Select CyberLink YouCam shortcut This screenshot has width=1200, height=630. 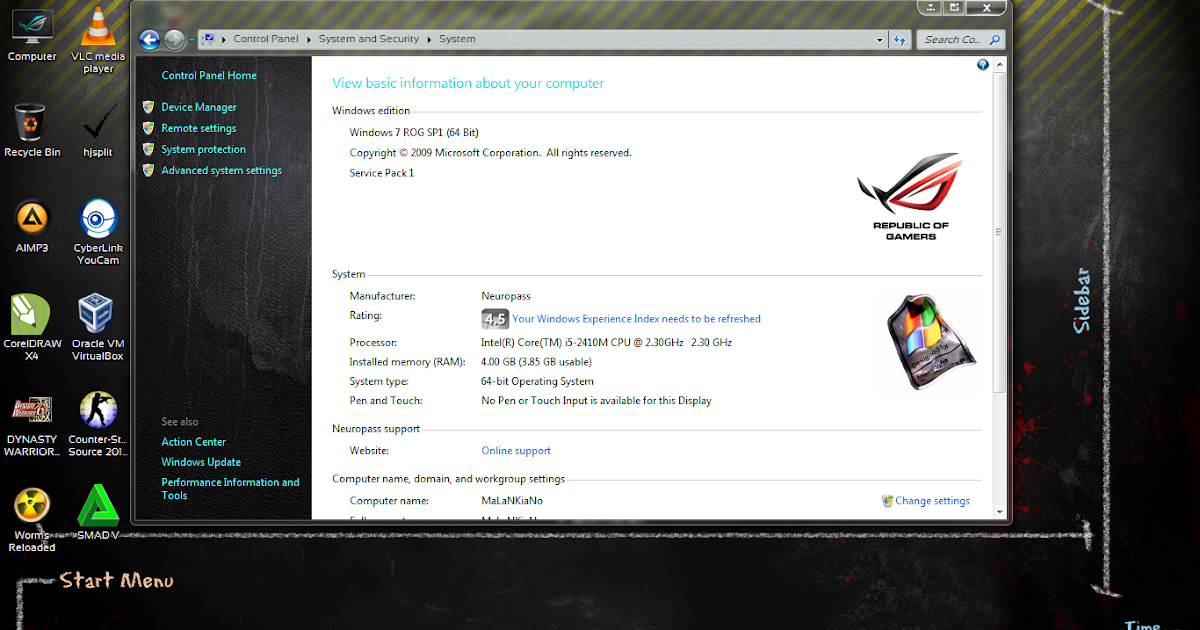click(98, 233)
